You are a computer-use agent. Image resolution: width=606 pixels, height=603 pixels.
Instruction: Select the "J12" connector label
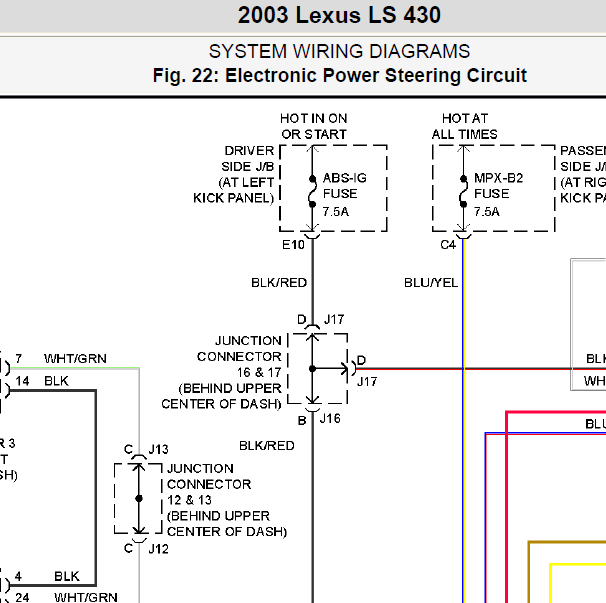pyautogui.click(x=158, y=549)
